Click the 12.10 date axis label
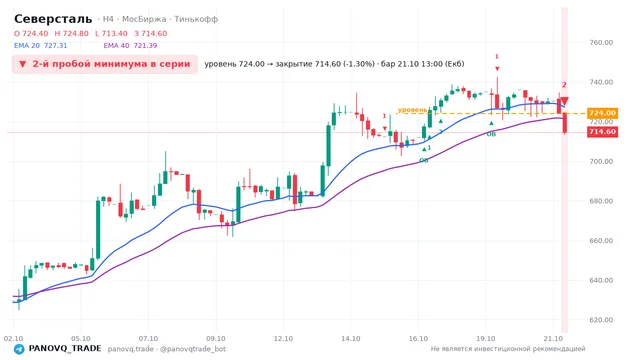640x360 pixels. point(283,338)
